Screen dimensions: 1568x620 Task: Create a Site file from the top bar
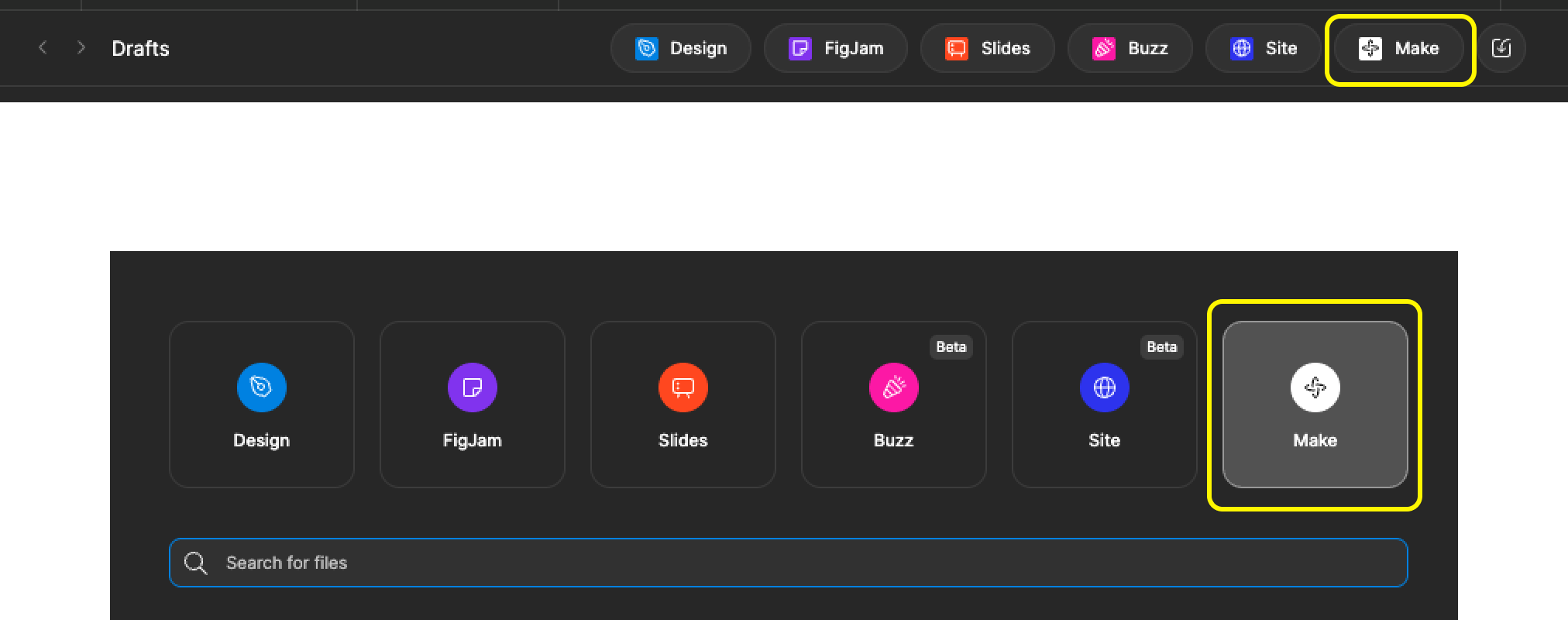tap(1264, 48)
